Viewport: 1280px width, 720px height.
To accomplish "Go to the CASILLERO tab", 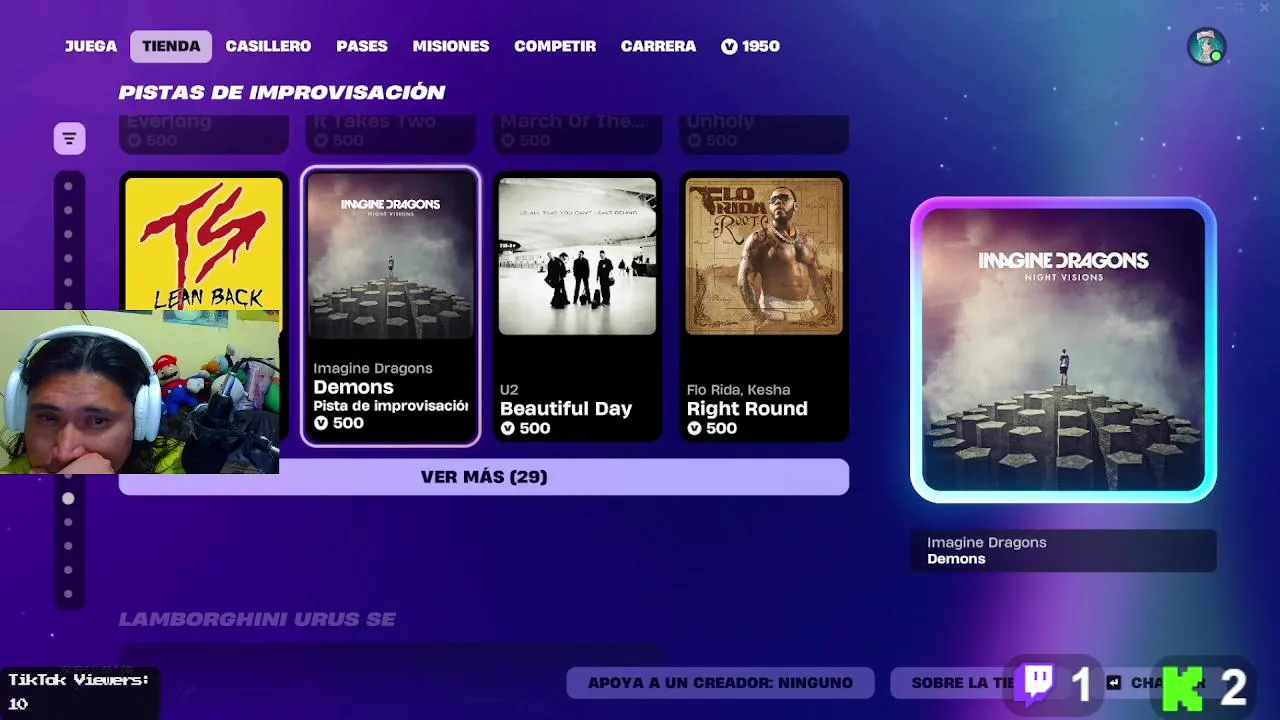I will tap(268, 46).
